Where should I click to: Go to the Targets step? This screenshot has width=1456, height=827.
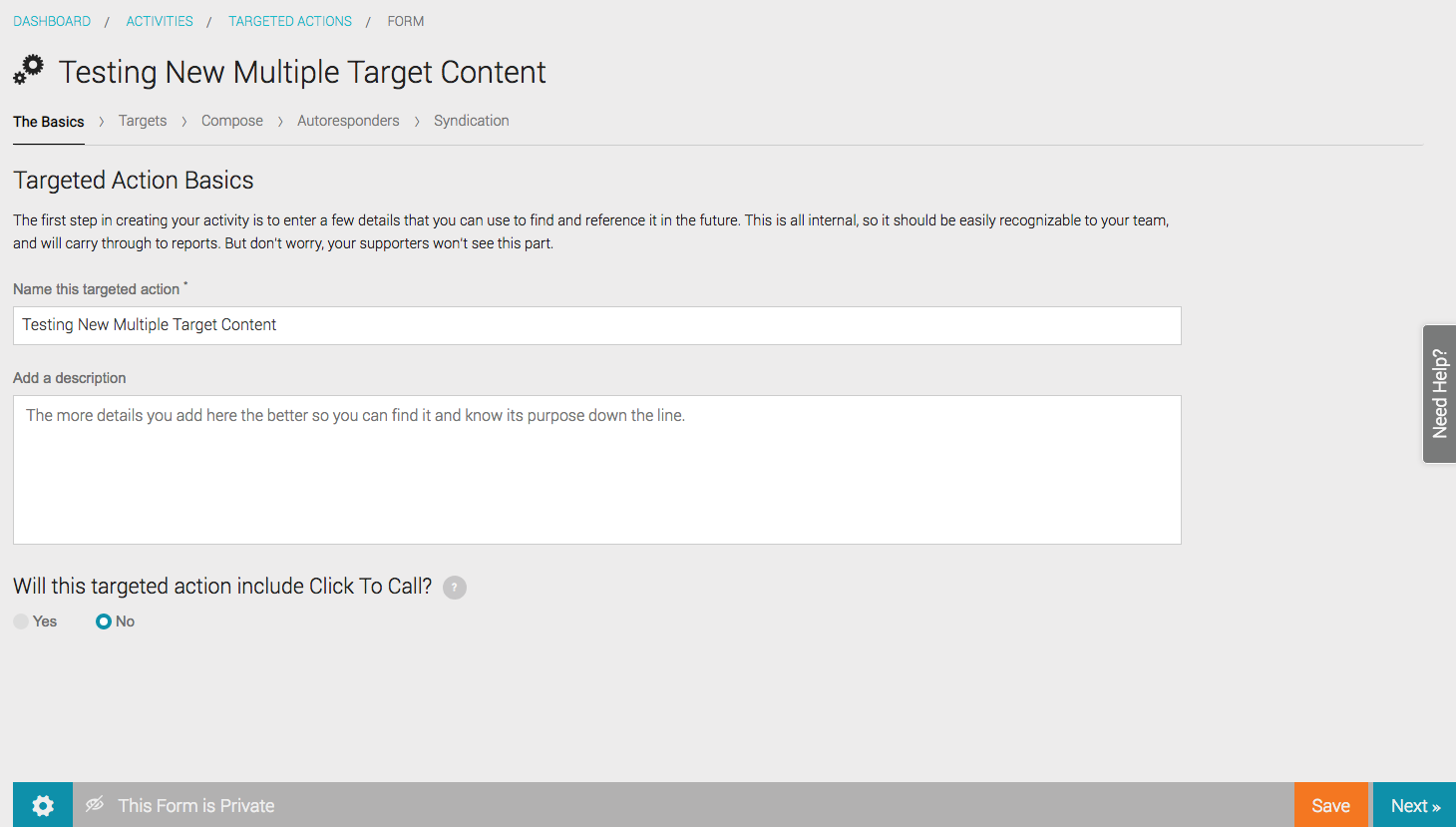(x=143, y=121)
